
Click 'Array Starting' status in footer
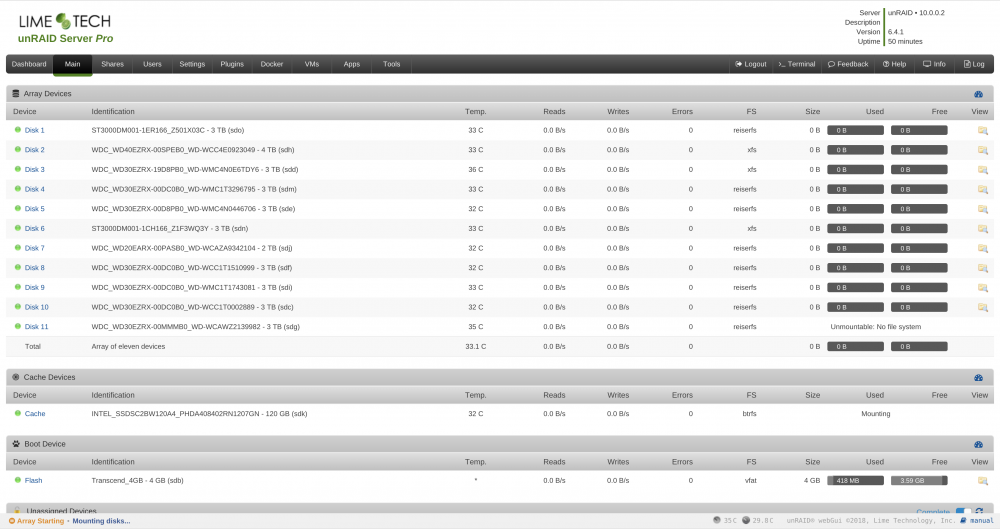(40, 521)
